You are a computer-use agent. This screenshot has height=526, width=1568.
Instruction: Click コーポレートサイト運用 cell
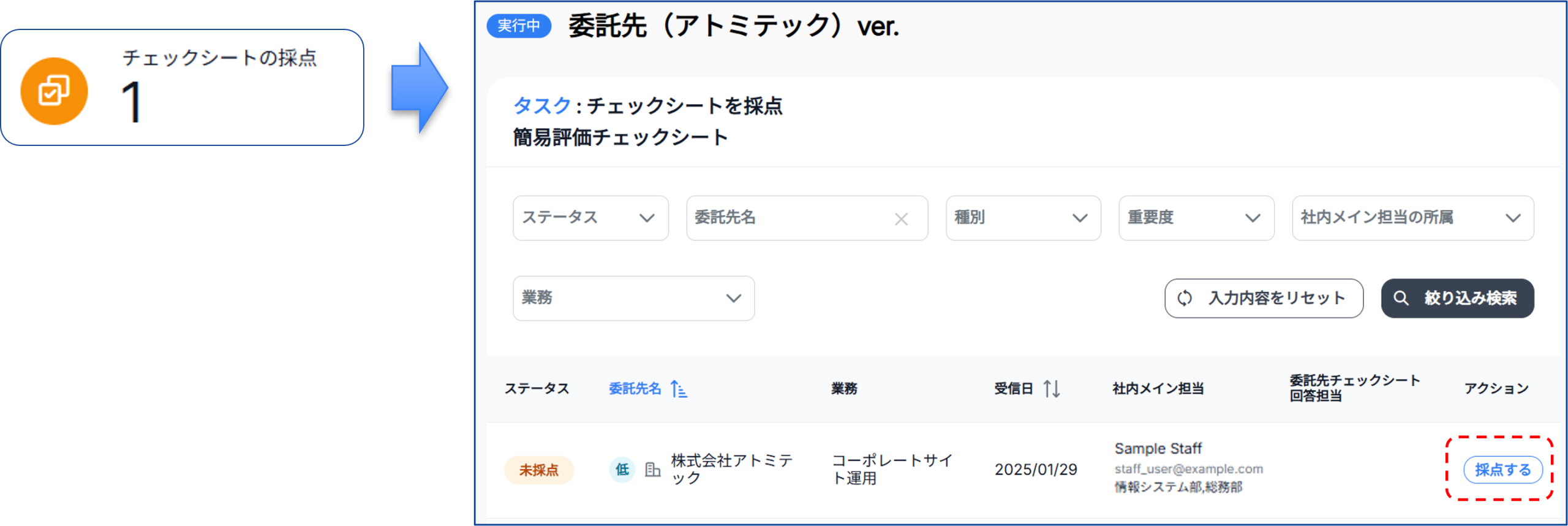click(x=892, y=469)
